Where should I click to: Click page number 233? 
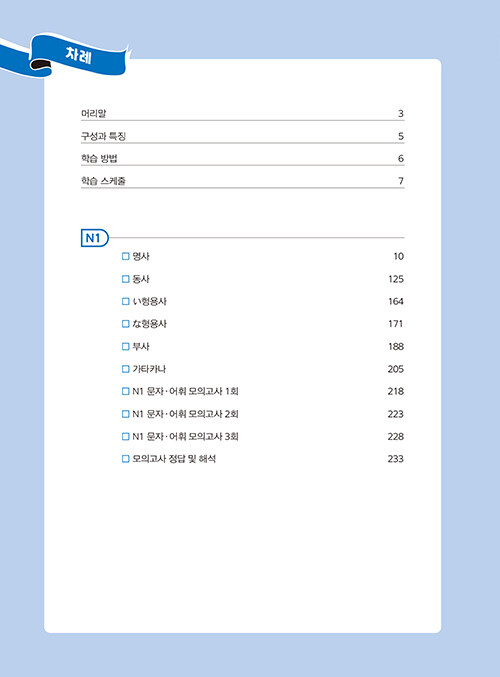[396, 459]
